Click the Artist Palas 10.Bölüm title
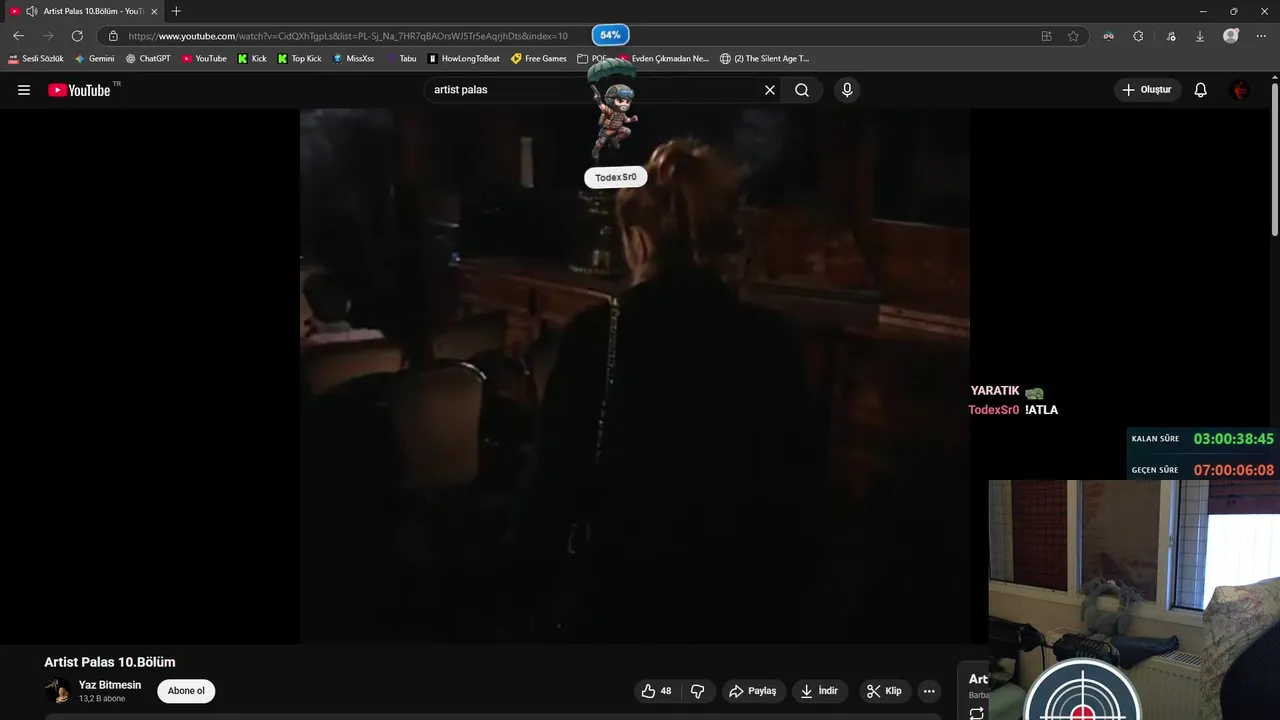The height and width of the screenshot is (720, 1280). coord(110,662)
